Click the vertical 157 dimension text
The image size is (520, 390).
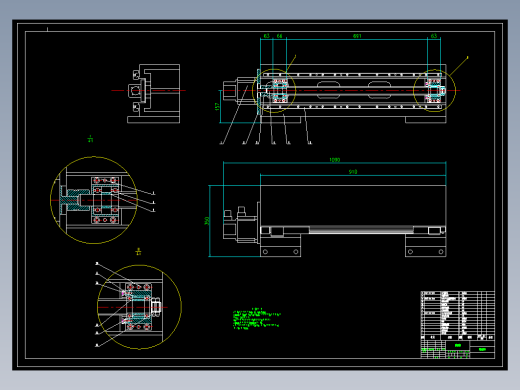217,107
